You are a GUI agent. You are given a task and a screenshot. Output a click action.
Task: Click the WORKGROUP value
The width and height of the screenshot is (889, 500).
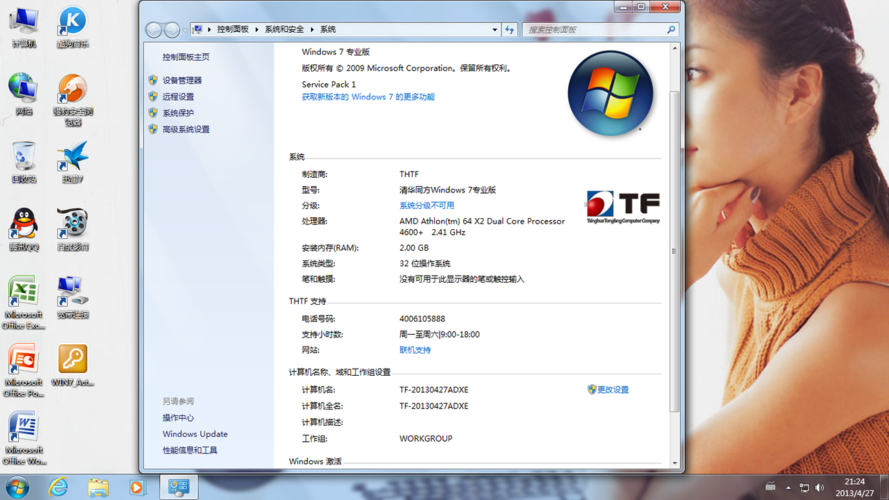(x=426, y=439)
